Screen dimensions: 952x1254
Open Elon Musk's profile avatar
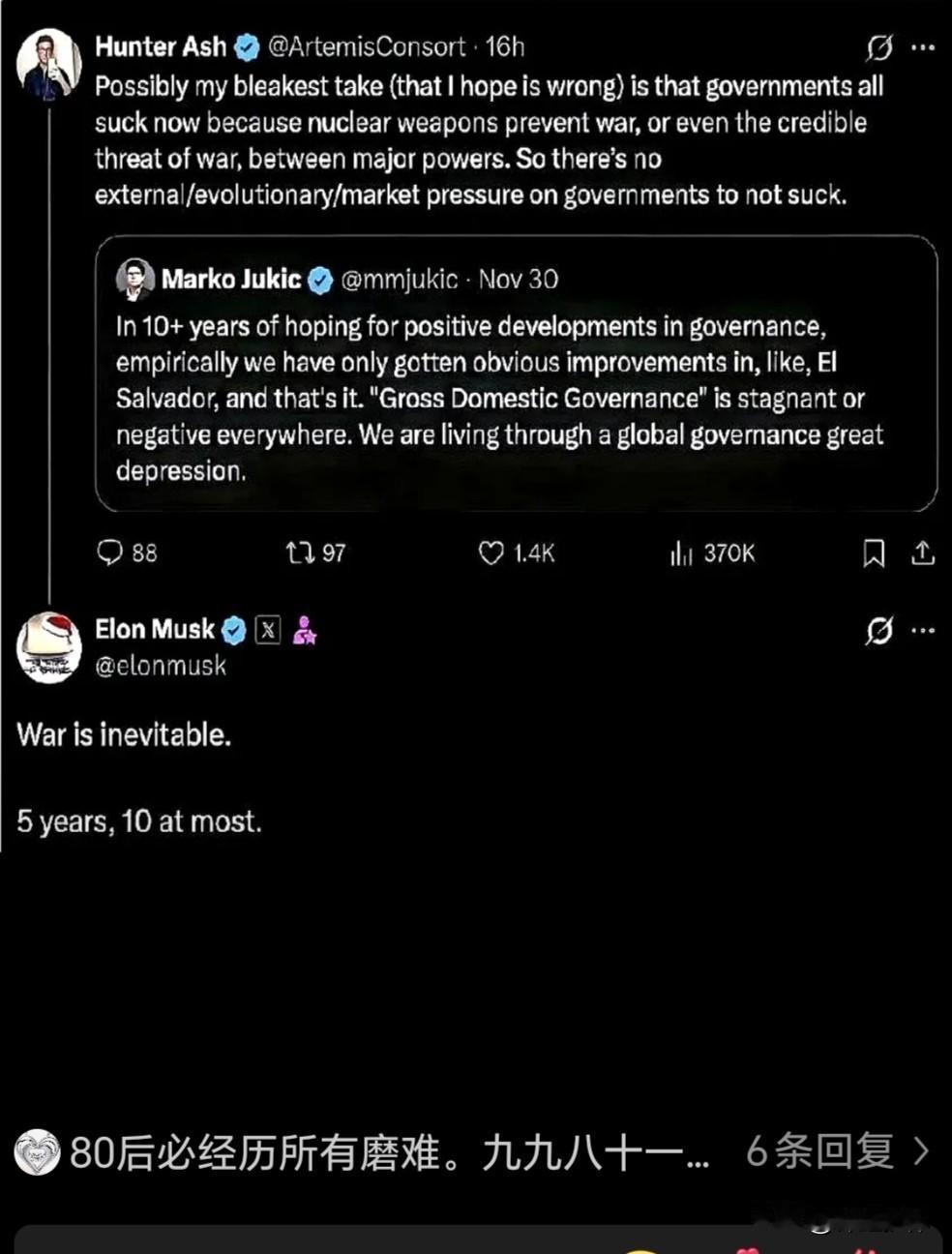click(48, 647)
